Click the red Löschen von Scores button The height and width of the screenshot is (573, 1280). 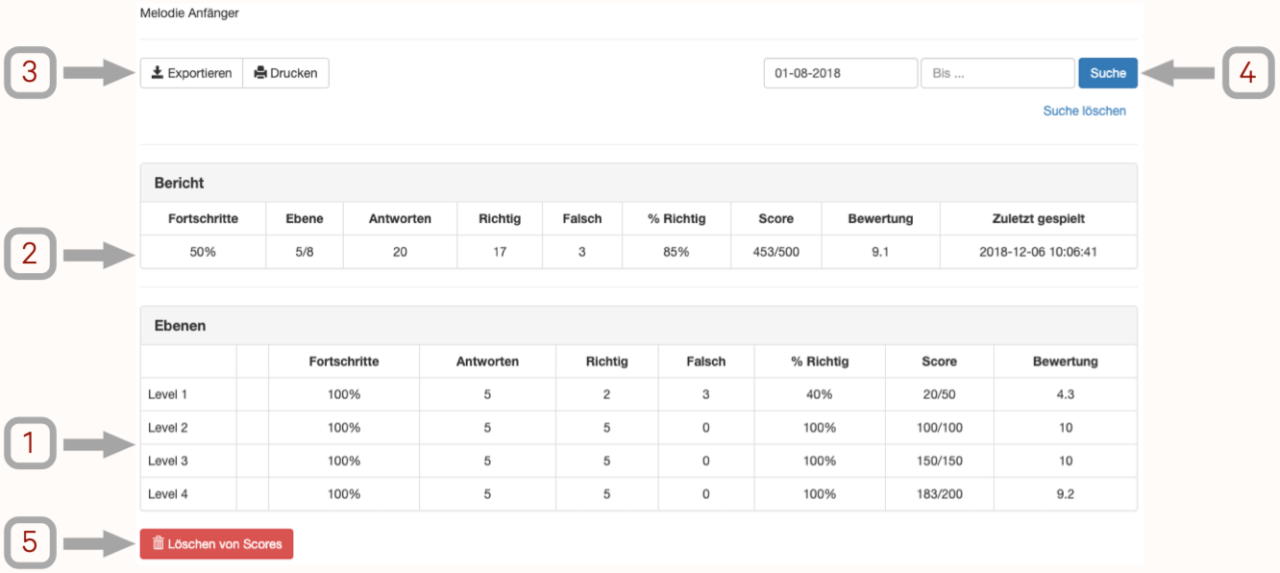217,544
